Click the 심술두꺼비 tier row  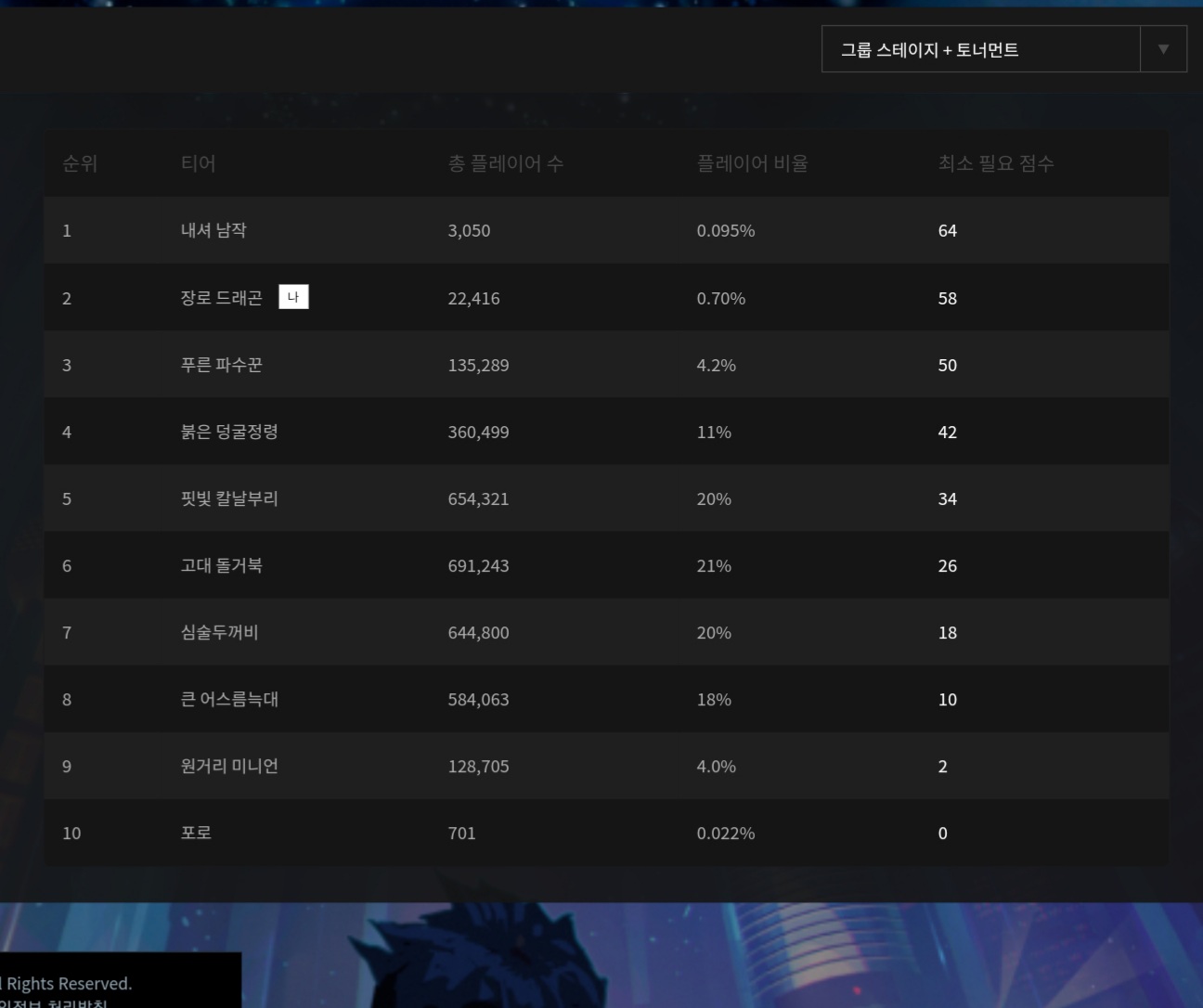pyautogui.click(x=219, y=632)
